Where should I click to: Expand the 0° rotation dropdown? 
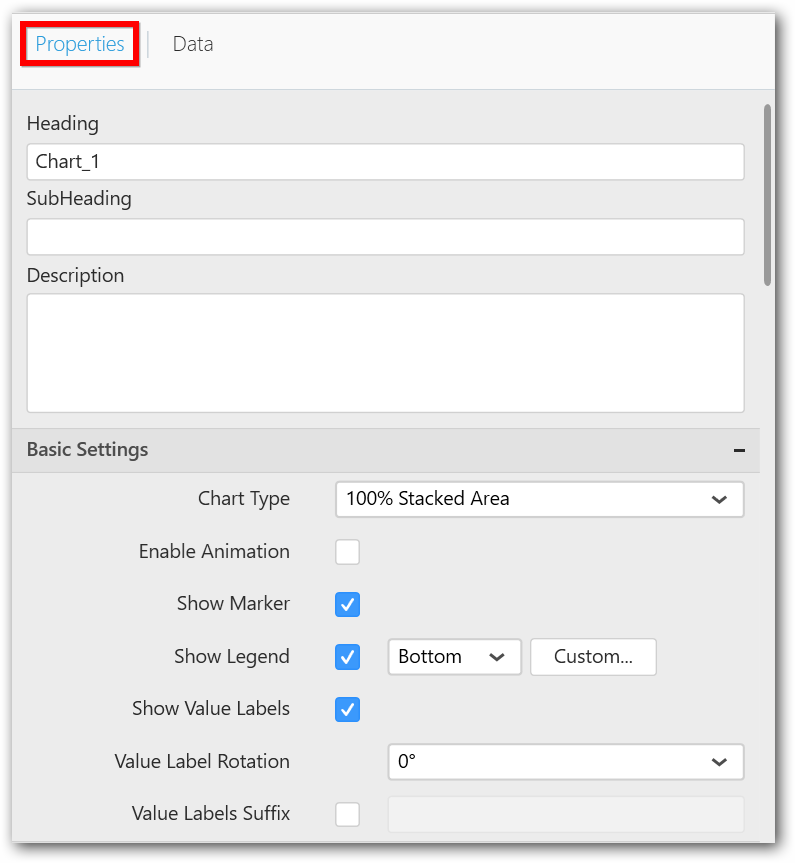[565, 762]
